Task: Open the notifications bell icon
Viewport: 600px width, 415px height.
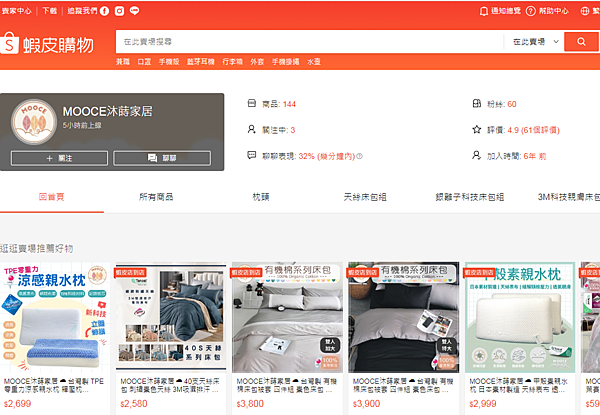Action: 484,11
